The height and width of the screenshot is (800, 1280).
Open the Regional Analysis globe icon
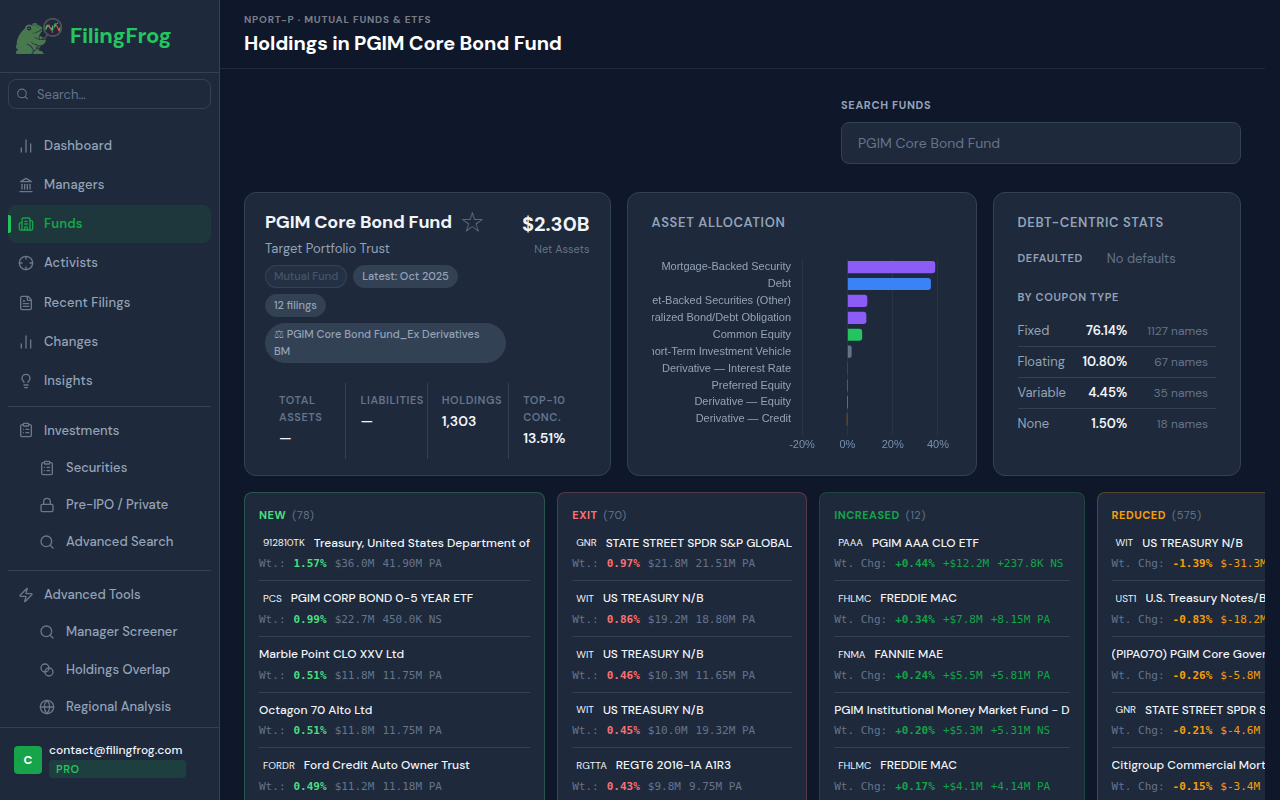46,706
